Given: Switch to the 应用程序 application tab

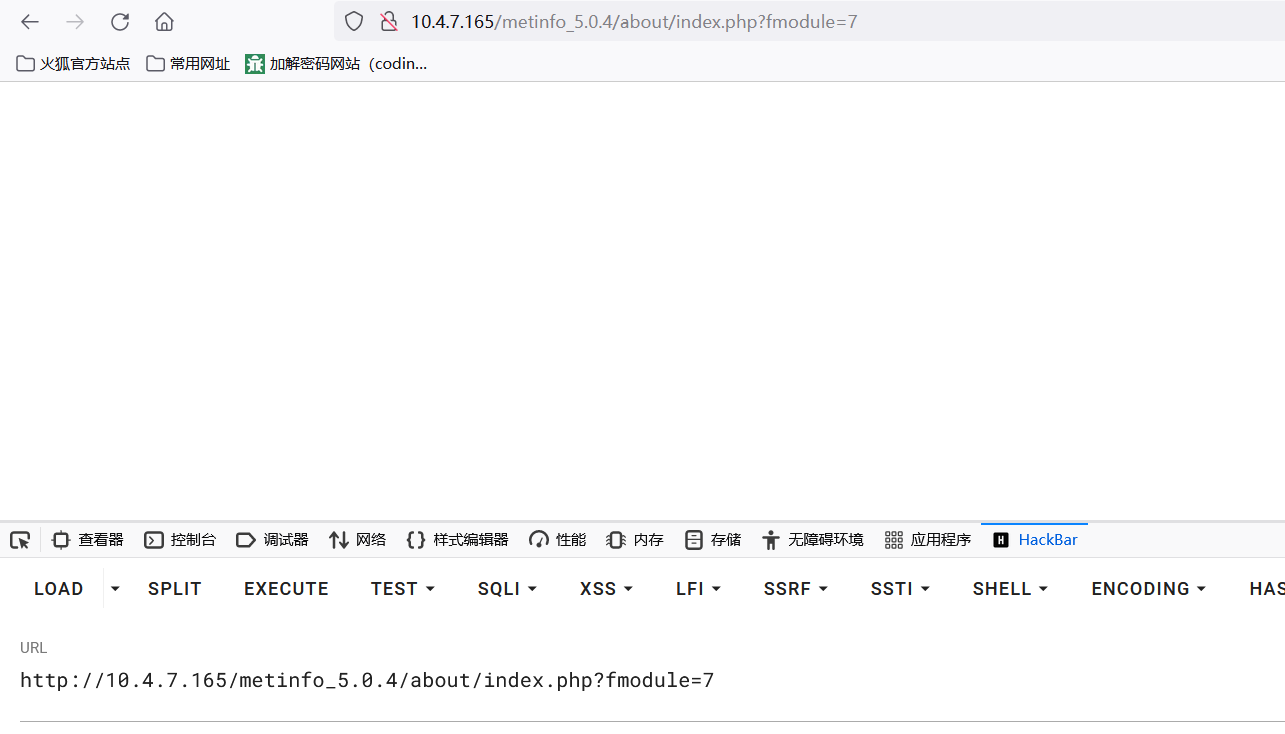Looking at the screenshot, I should (x=928, y=540).
